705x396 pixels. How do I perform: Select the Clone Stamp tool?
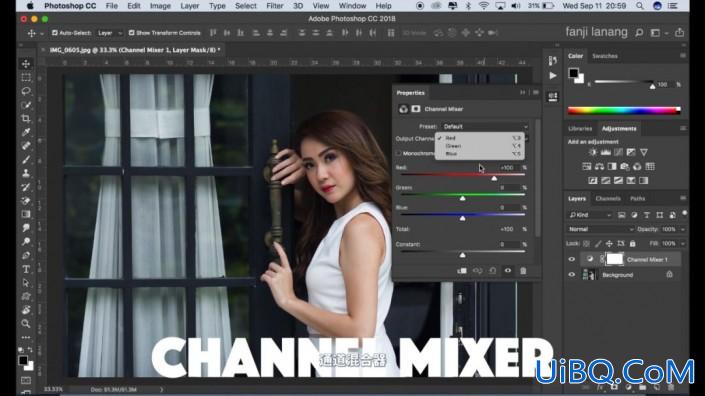[x=26, y=173]
